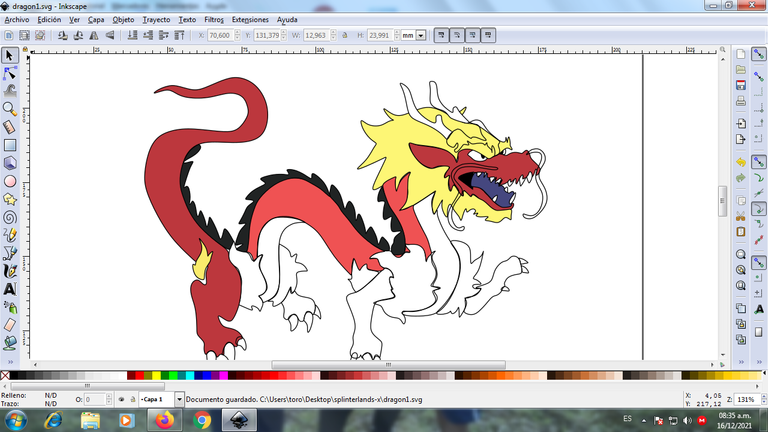Viewport: 768px width, 432px height.
Task: Select the Text tool
Action: pyautogui.click(x=9, y=289)
